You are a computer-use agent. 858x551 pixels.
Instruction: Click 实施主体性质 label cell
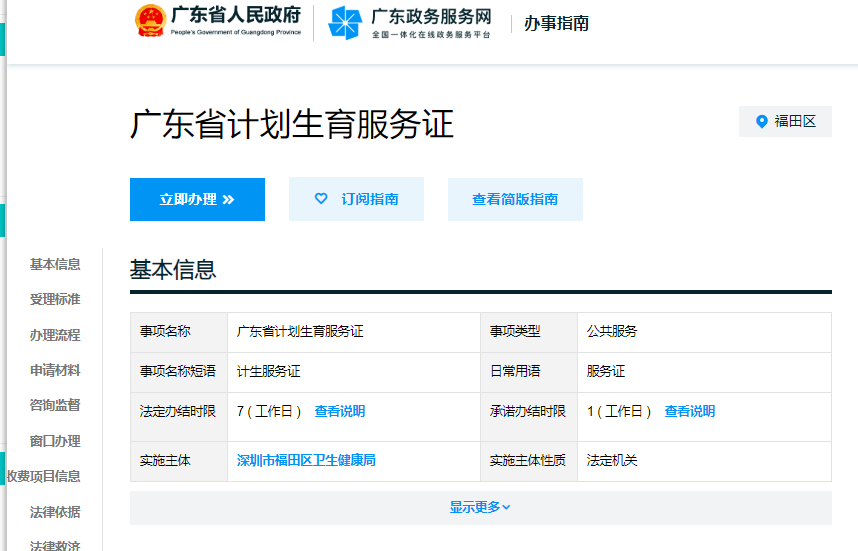tap(527, 460)
